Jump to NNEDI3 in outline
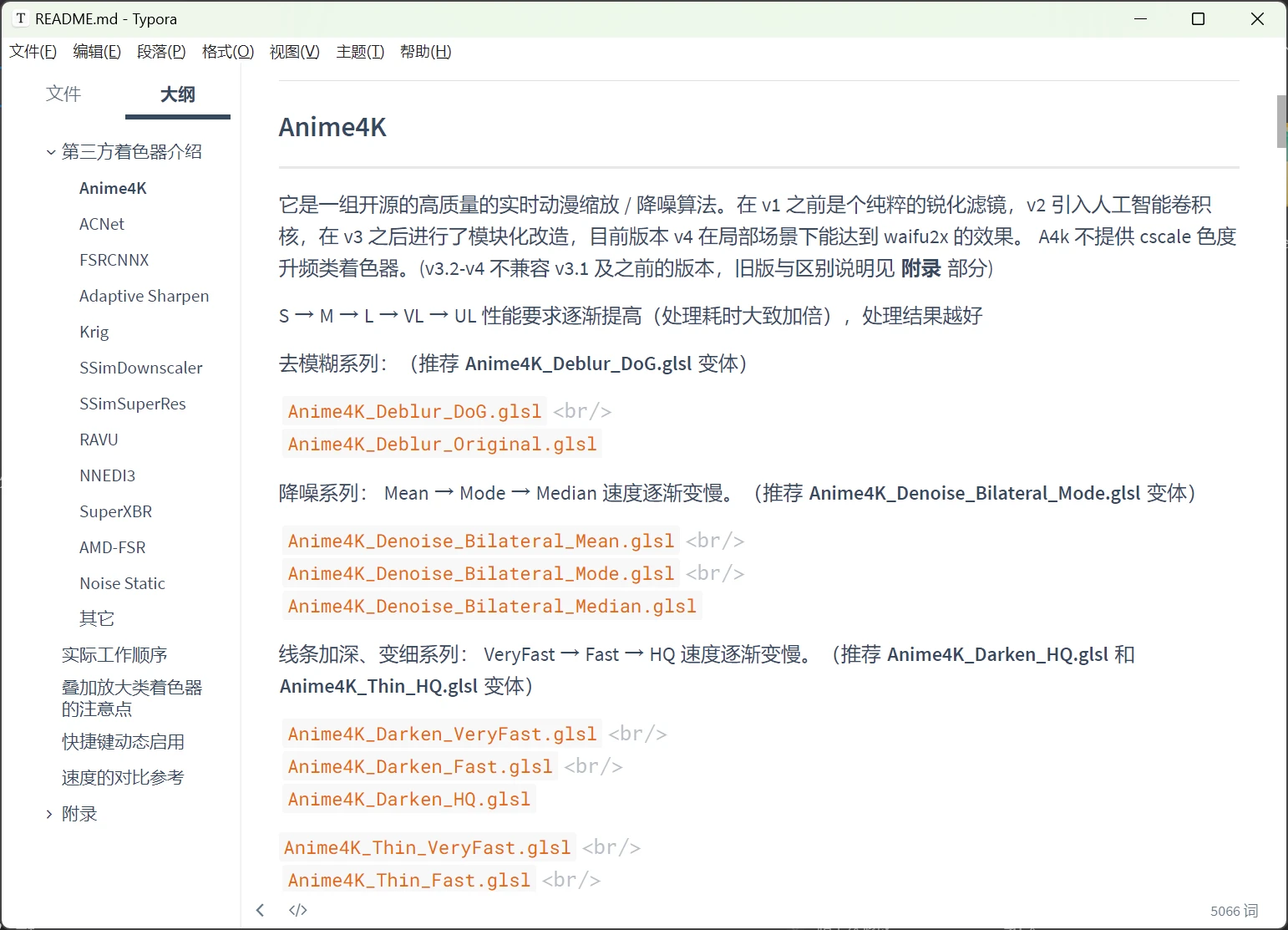This screenshot has height=930, width=1288. coord(108,475)
